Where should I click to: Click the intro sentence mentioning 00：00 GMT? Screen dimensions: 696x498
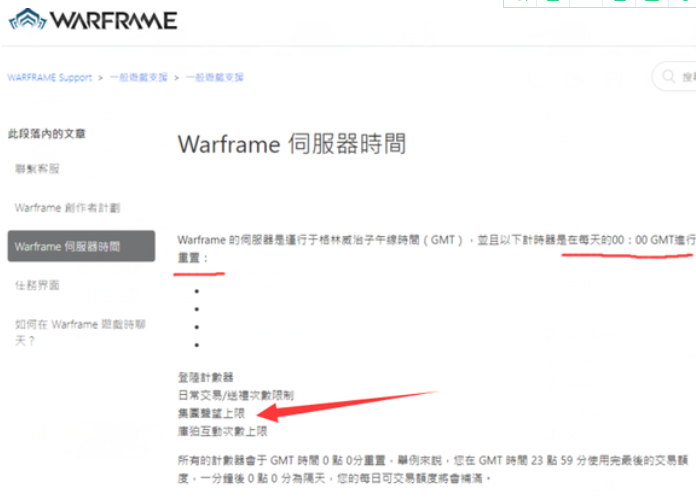[437, 249]
